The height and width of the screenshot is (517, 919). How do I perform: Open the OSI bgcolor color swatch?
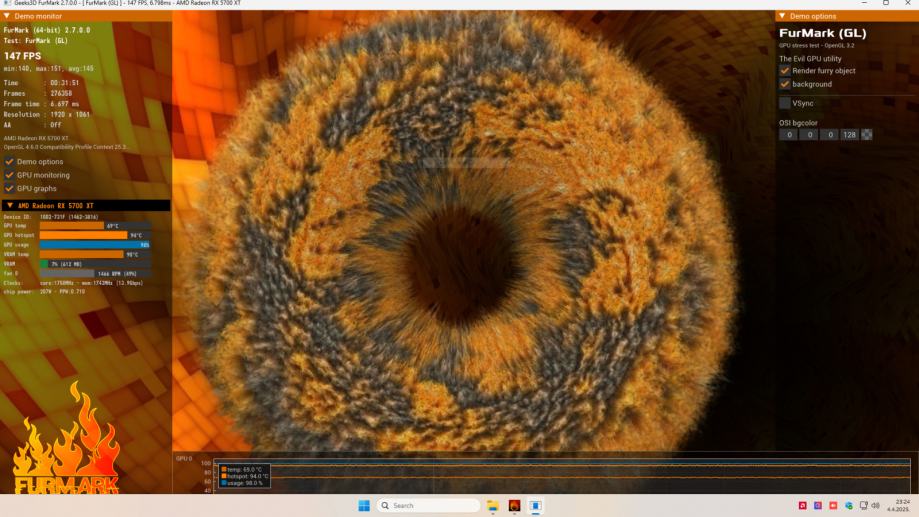click(x=866, y=135)
